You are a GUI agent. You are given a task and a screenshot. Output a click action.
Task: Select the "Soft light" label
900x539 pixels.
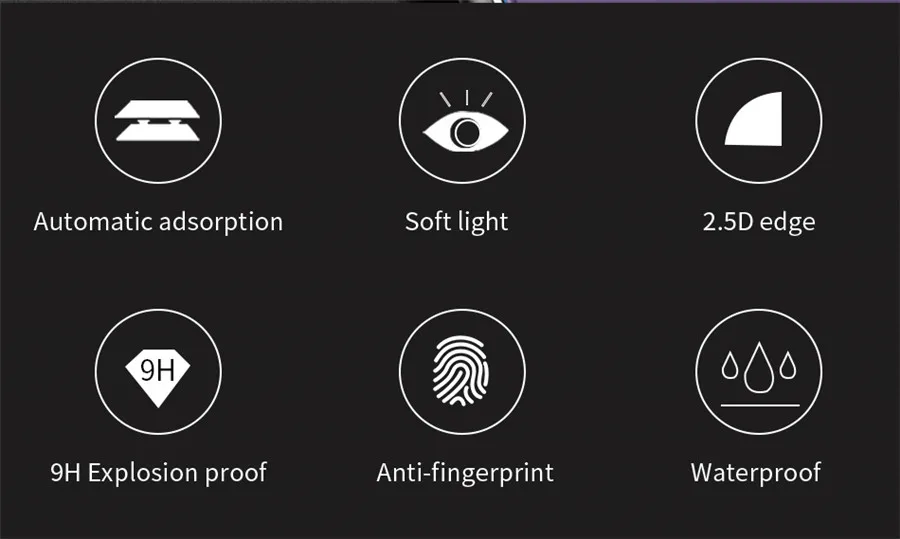click(x=456, y=221)
